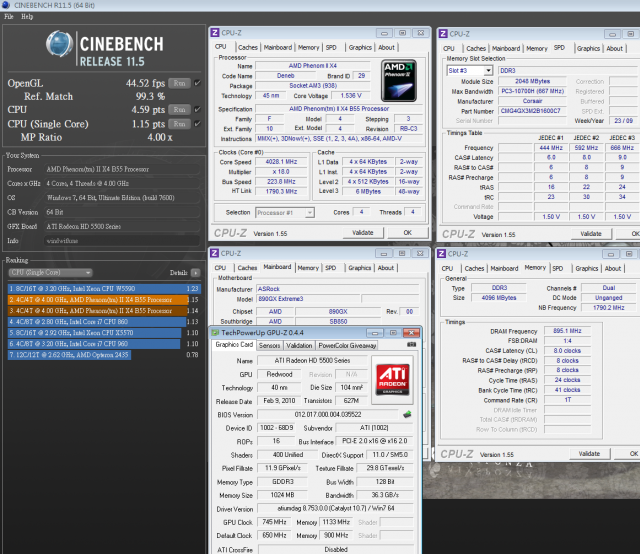Click the Corsair manufacturer value in SPD
The width and height of the screenshot is (640, 554).
pos(532,101)
